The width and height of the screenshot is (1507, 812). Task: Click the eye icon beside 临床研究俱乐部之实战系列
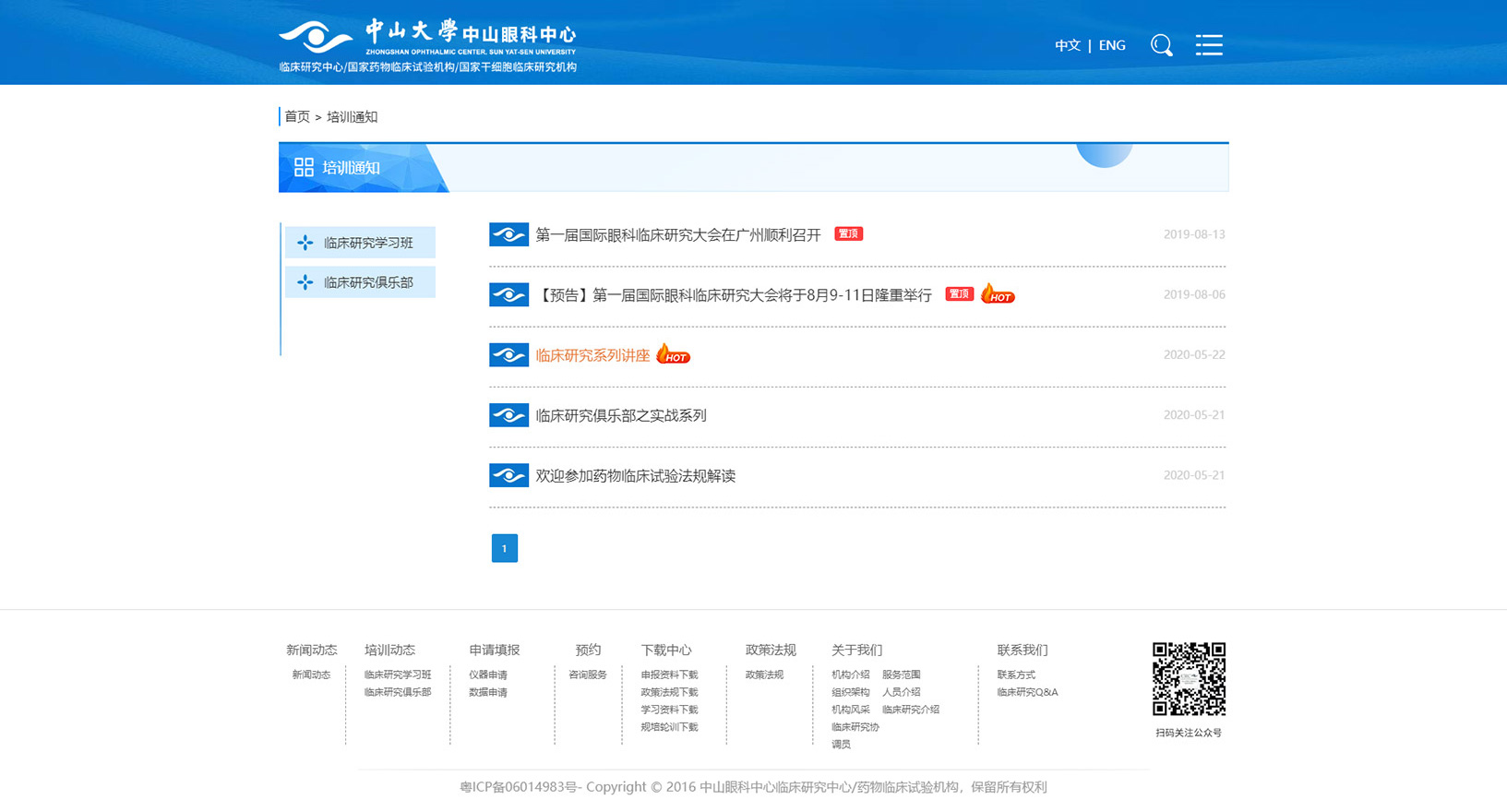coord(508,415)
